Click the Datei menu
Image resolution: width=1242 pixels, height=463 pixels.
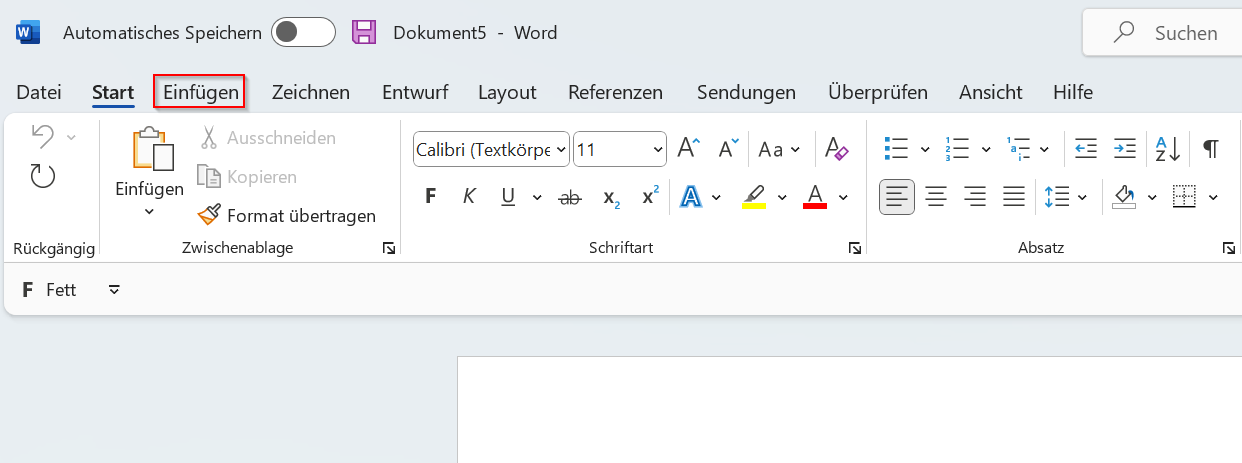click(39, 92)
